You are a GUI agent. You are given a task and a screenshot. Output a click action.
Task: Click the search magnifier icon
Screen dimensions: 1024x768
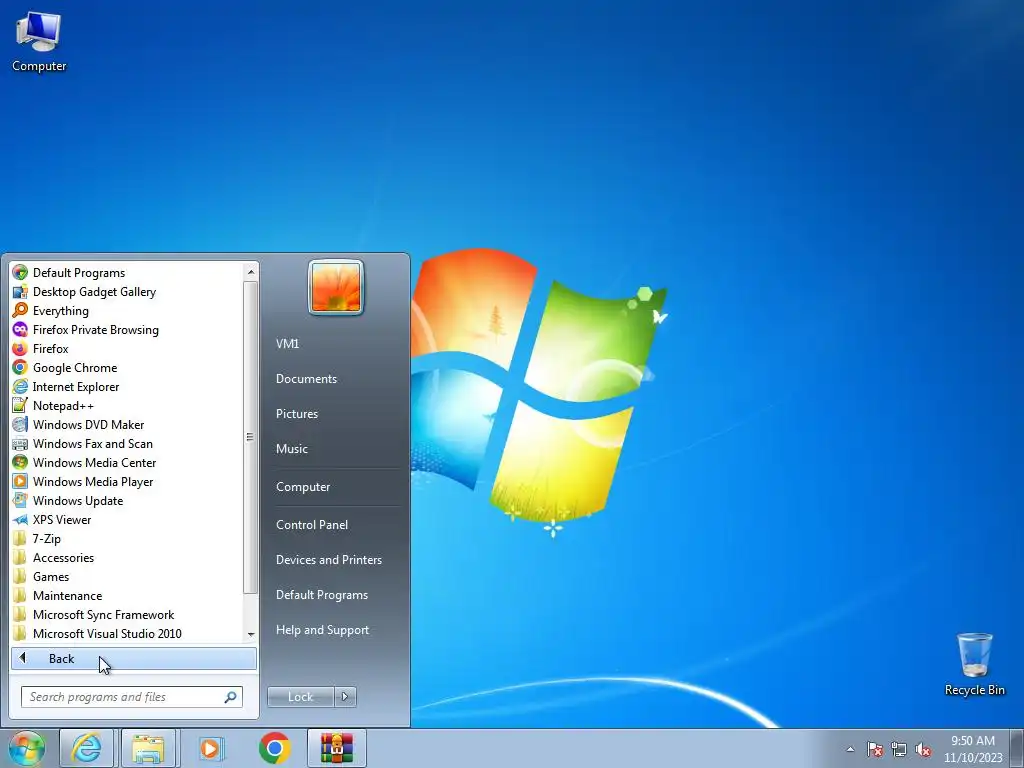(231, 697)
